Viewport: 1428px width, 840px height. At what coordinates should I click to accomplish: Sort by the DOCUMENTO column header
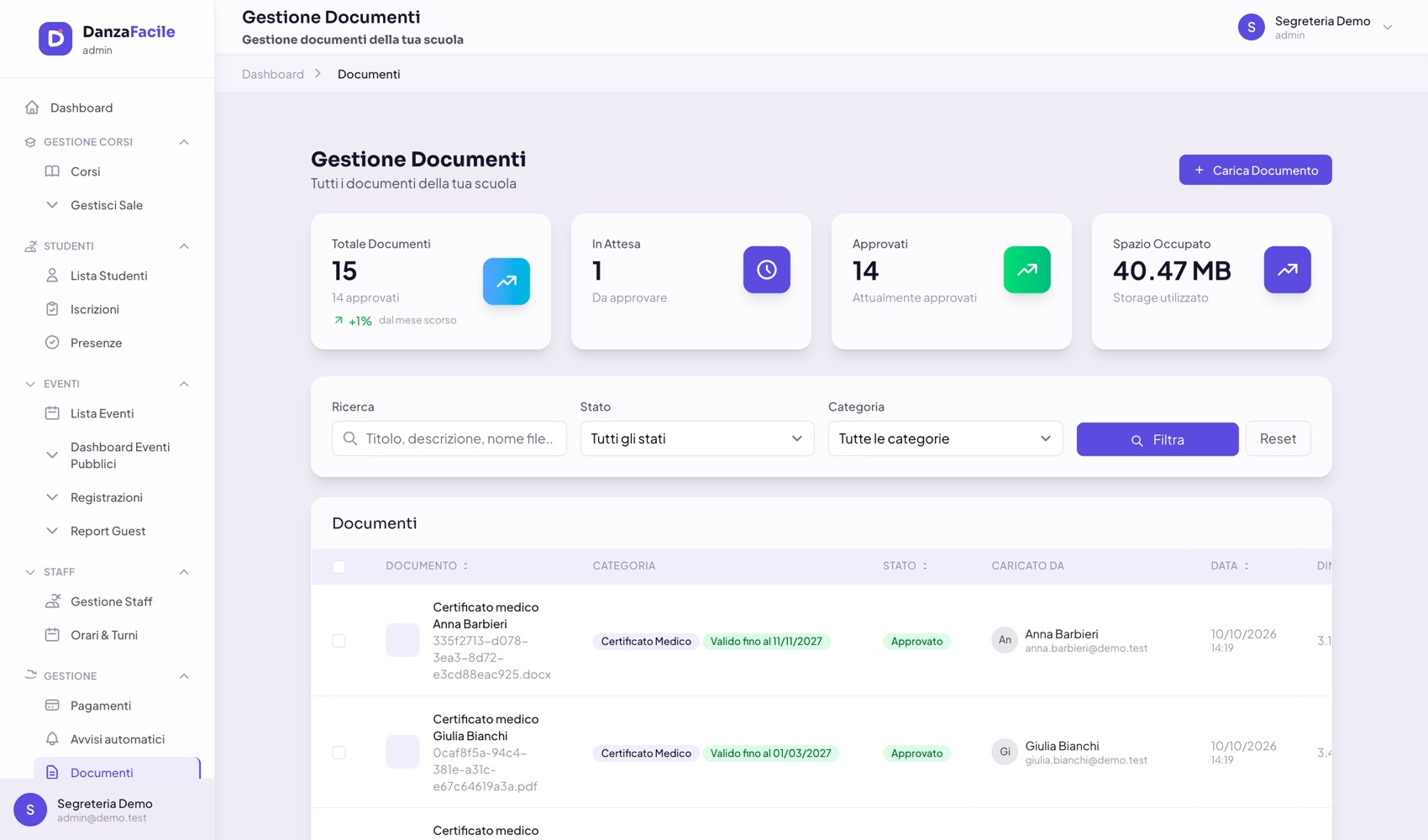427,566
